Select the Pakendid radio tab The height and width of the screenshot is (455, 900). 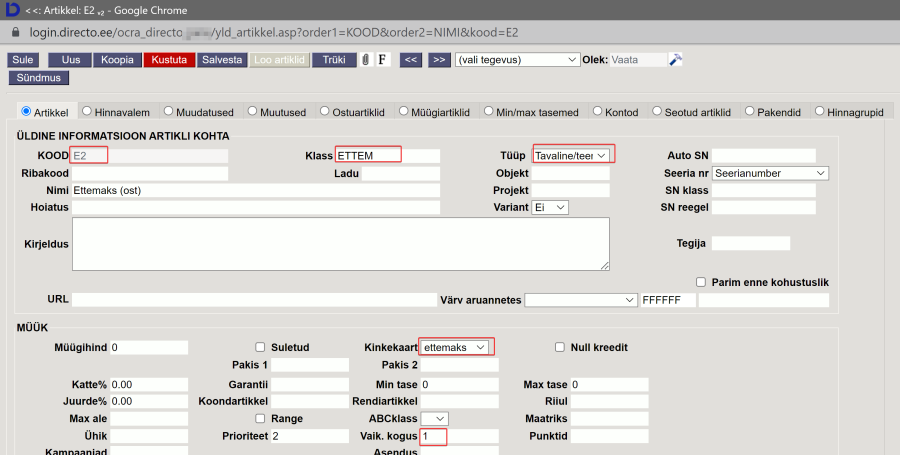click(x=750, y=111)
